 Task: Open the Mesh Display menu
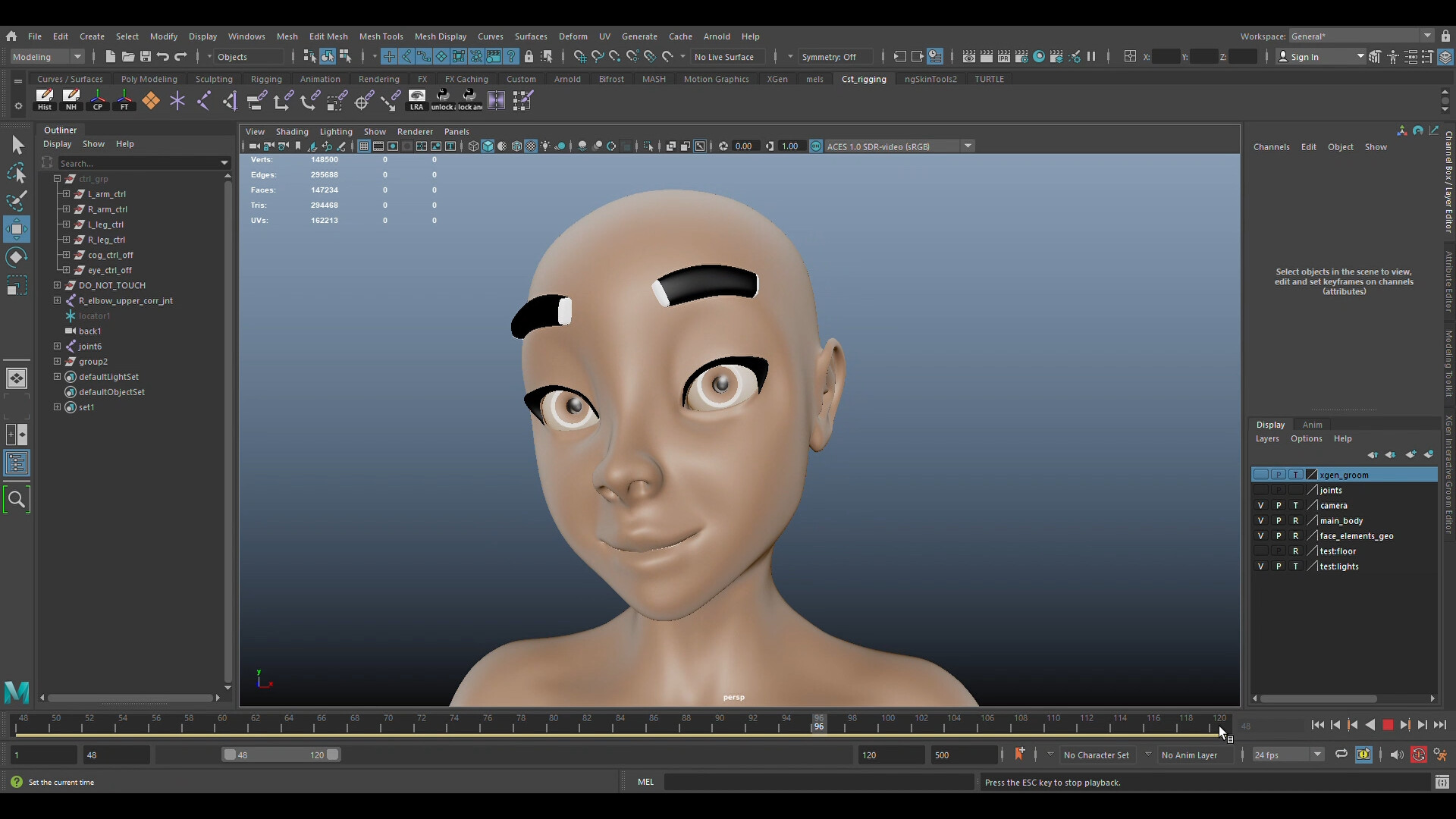click(x=441, y=36)
